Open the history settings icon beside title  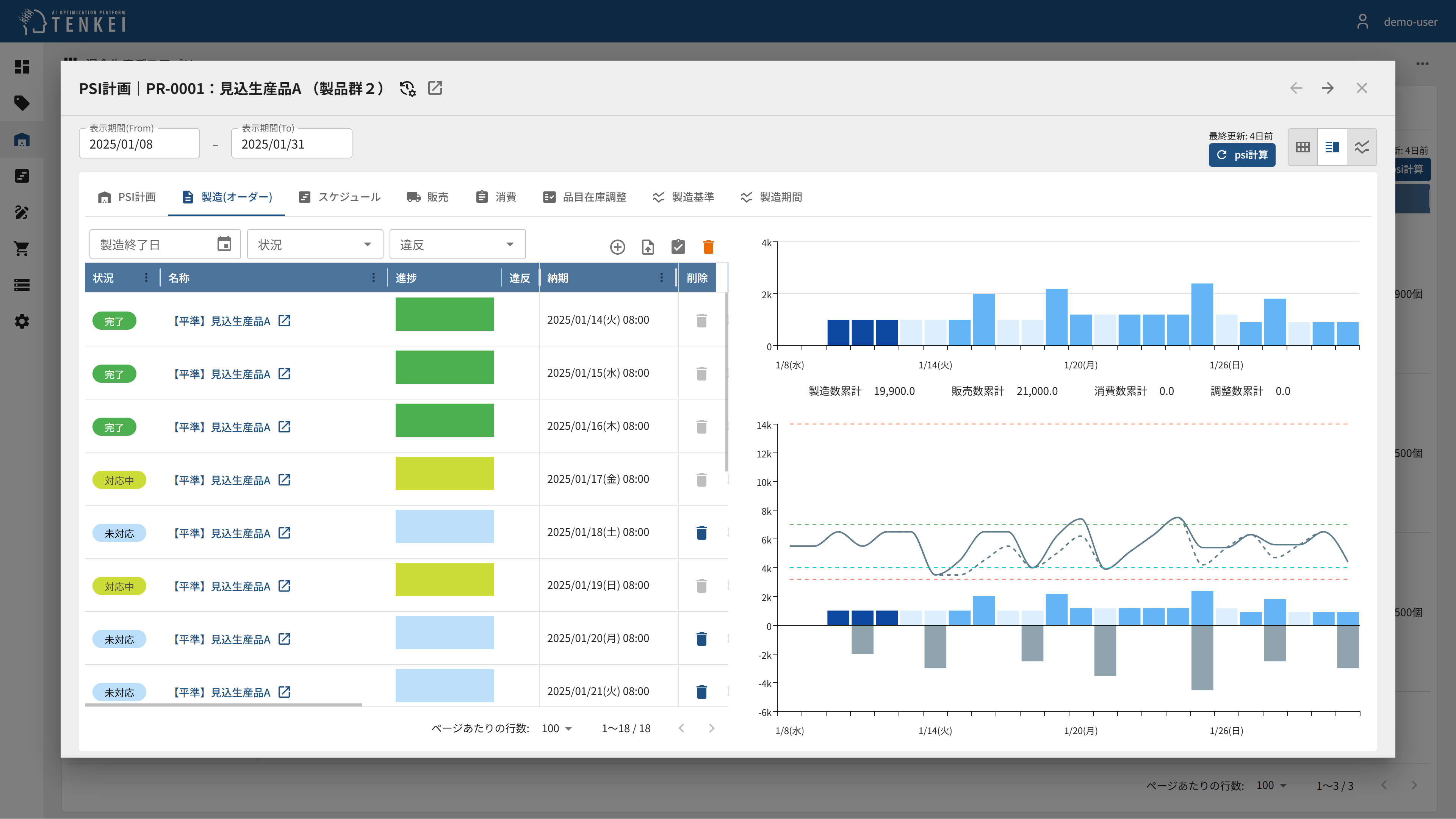(407, 89)
